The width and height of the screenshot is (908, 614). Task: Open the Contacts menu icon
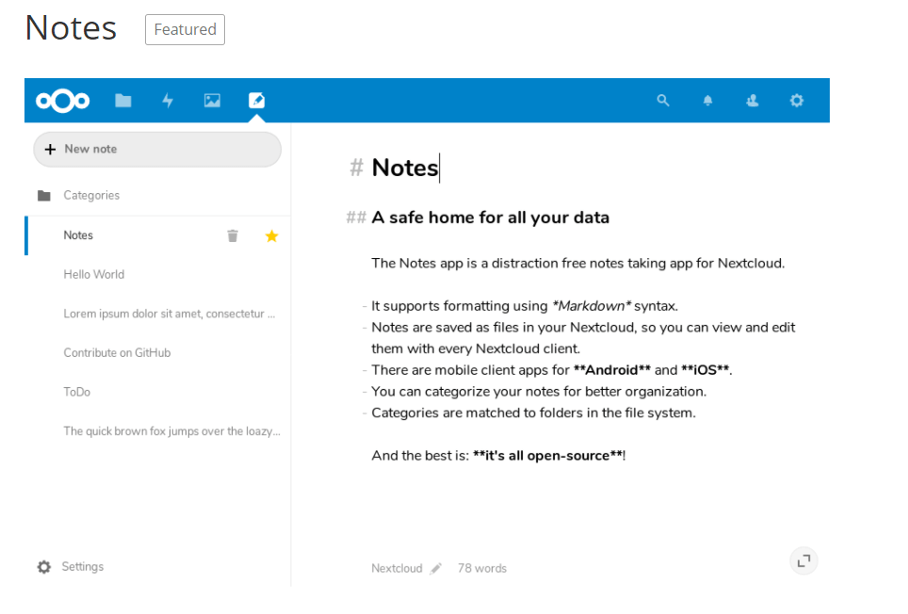pyautogui.click(x=752, y=101)
